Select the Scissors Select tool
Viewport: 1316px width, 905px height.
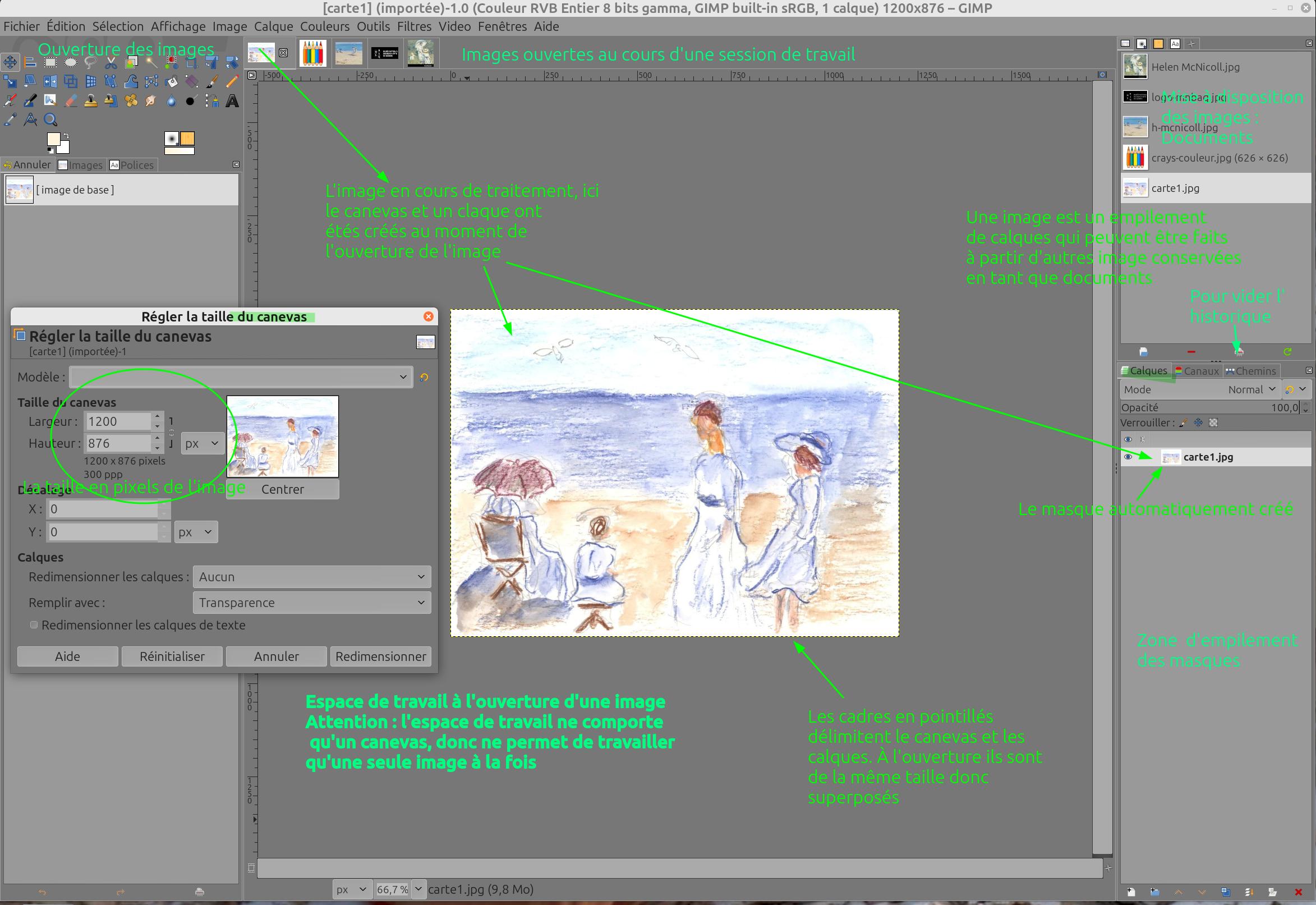[111, 62]
